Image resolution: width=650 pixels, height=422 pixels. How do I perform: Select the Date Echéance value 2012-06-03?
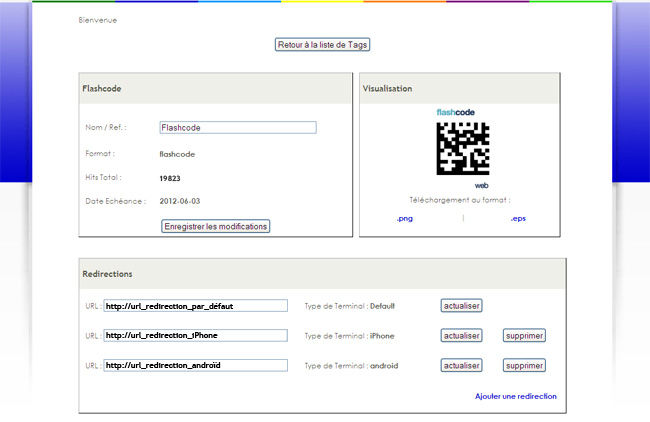180,201
